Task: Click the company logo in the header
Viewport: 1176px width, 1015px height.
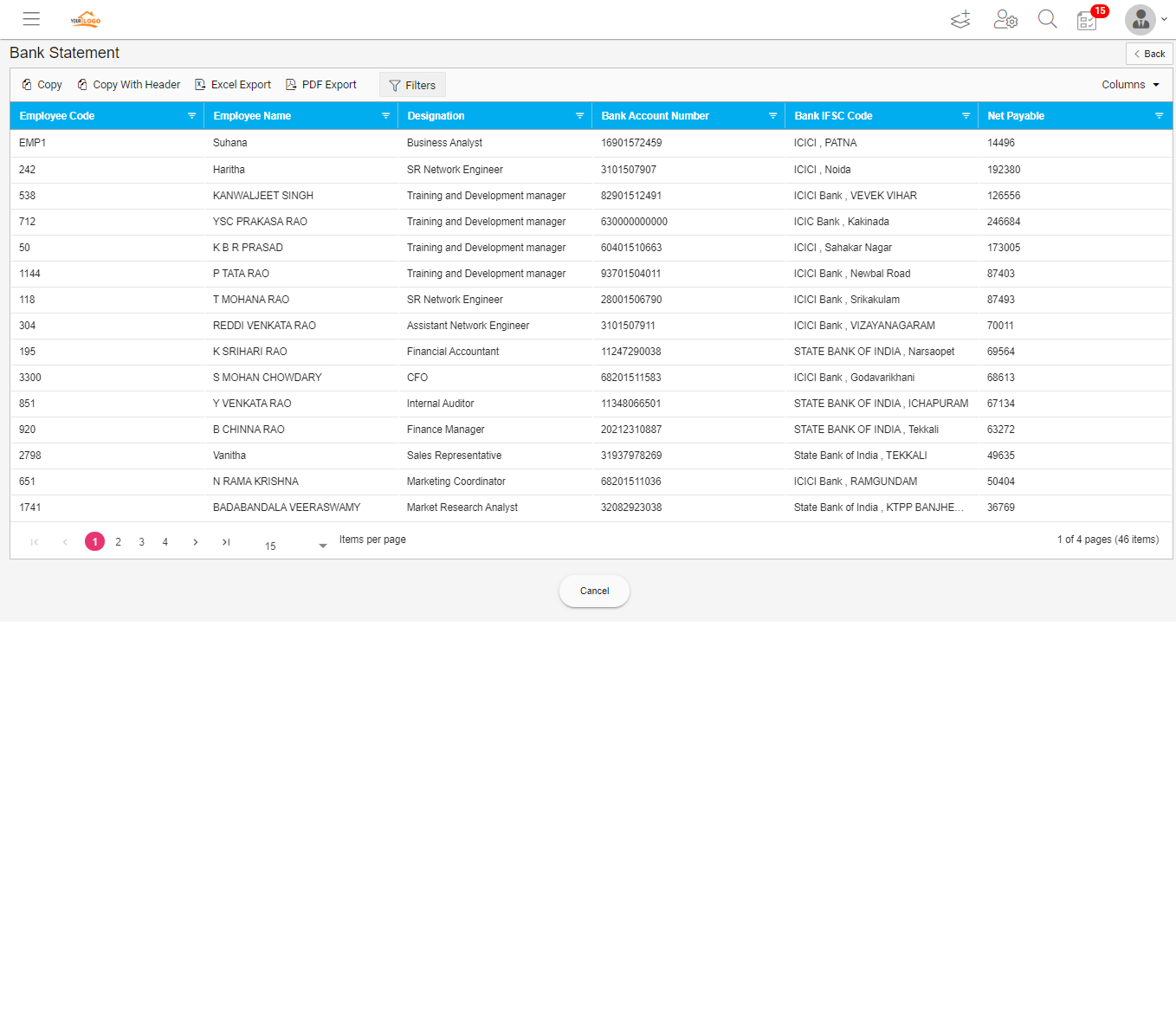Action: [x=85, y=19]
